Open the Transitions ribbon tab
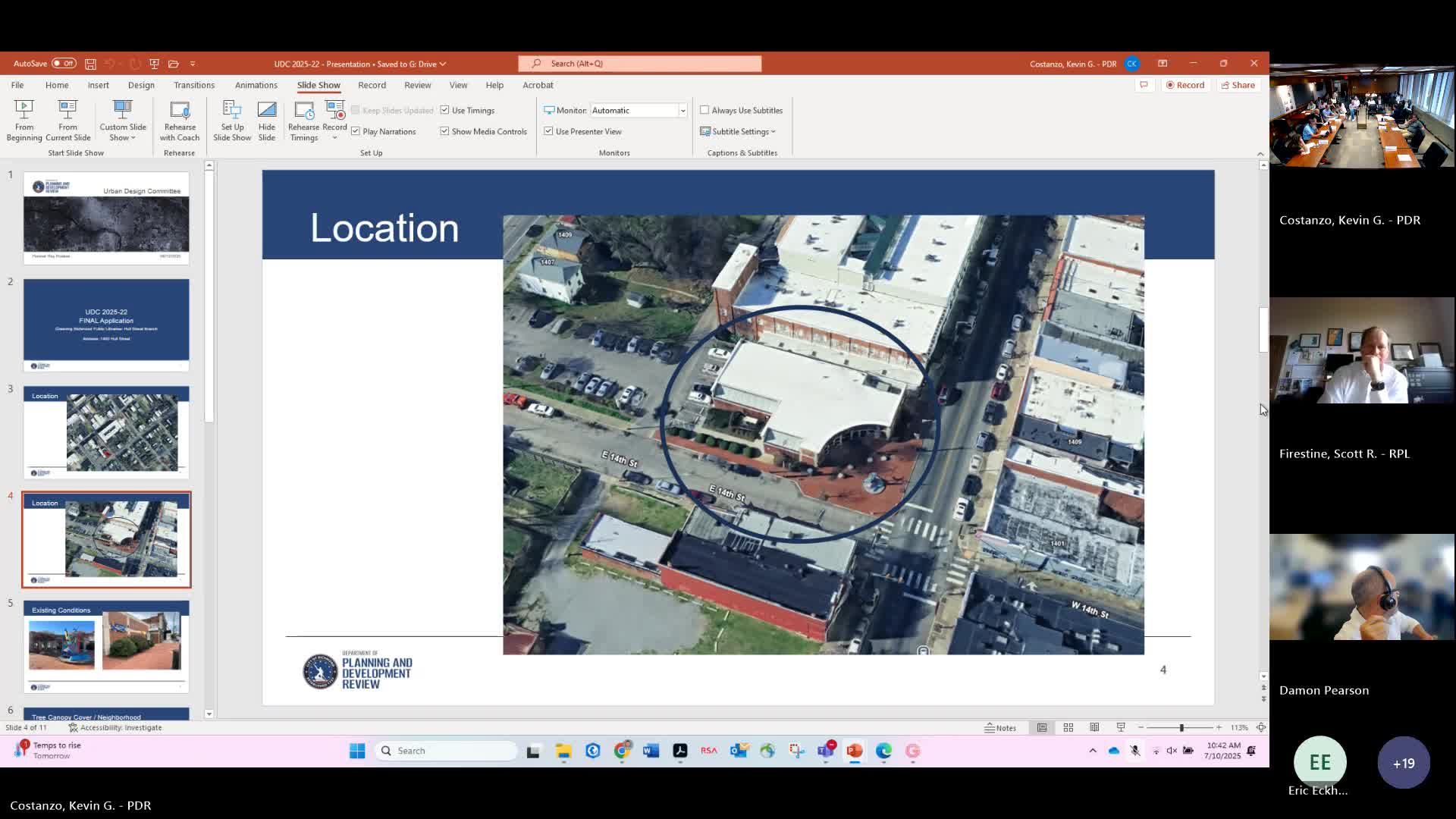Image resolution: width=1456 pixels, height=819 pixels. click(x=194, y=85)
